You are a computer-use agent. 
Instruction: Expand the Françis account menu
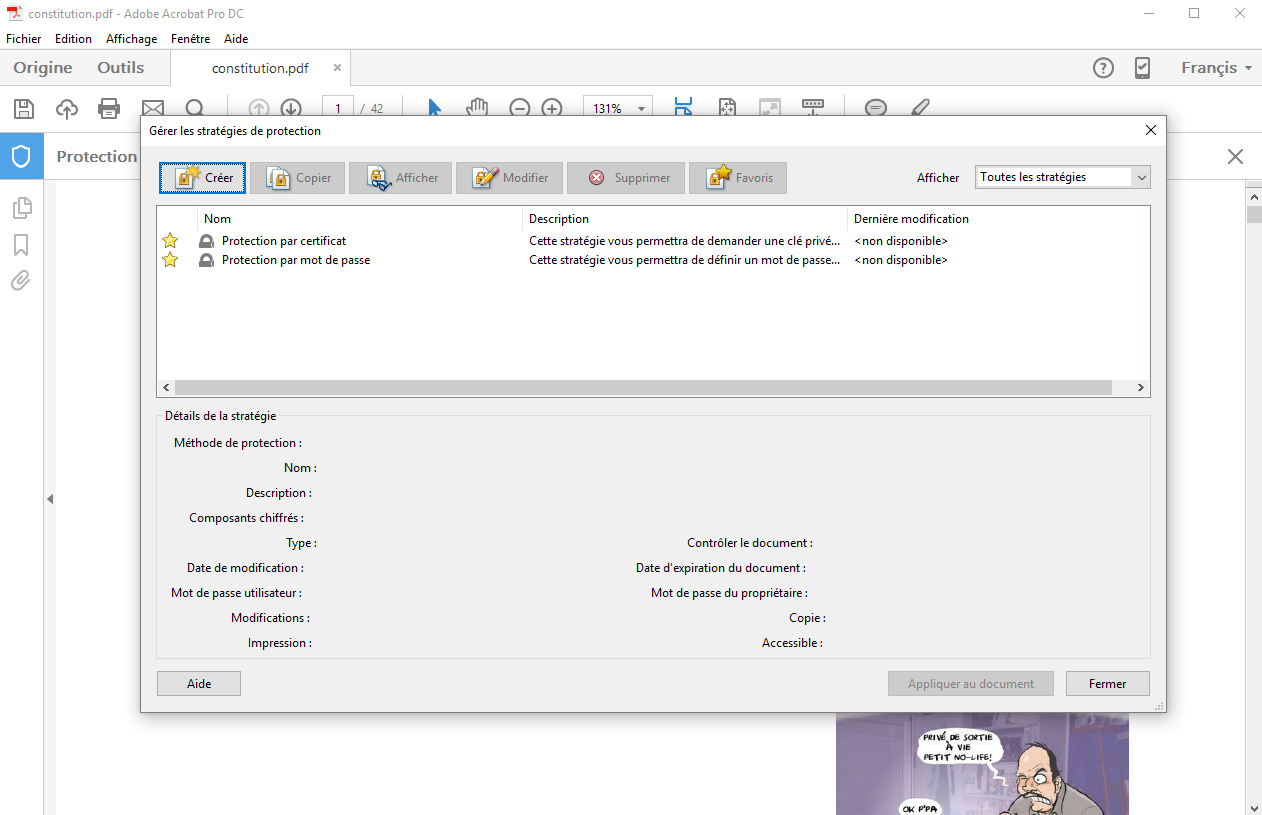1216,68
